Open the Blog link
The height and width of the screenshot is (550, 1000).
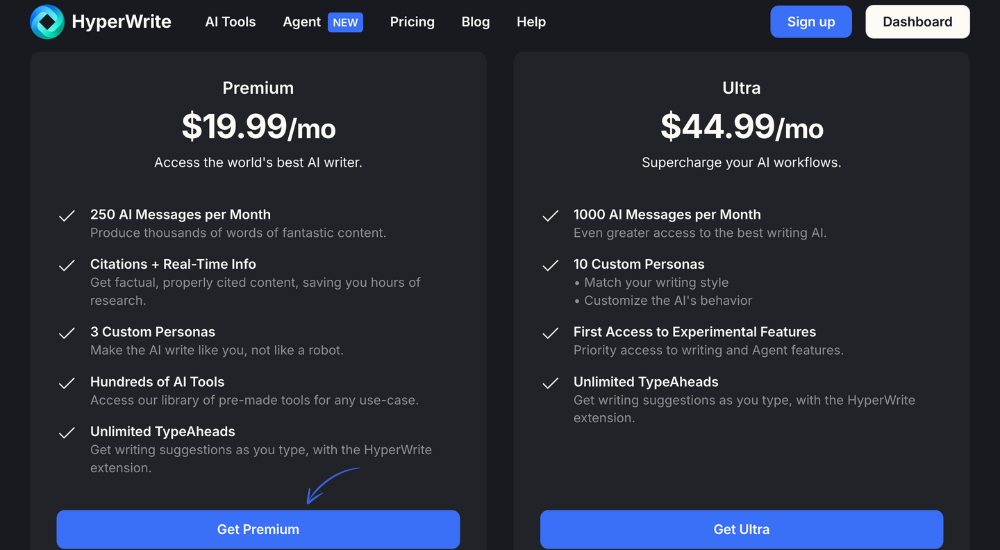tap(476, 22)
